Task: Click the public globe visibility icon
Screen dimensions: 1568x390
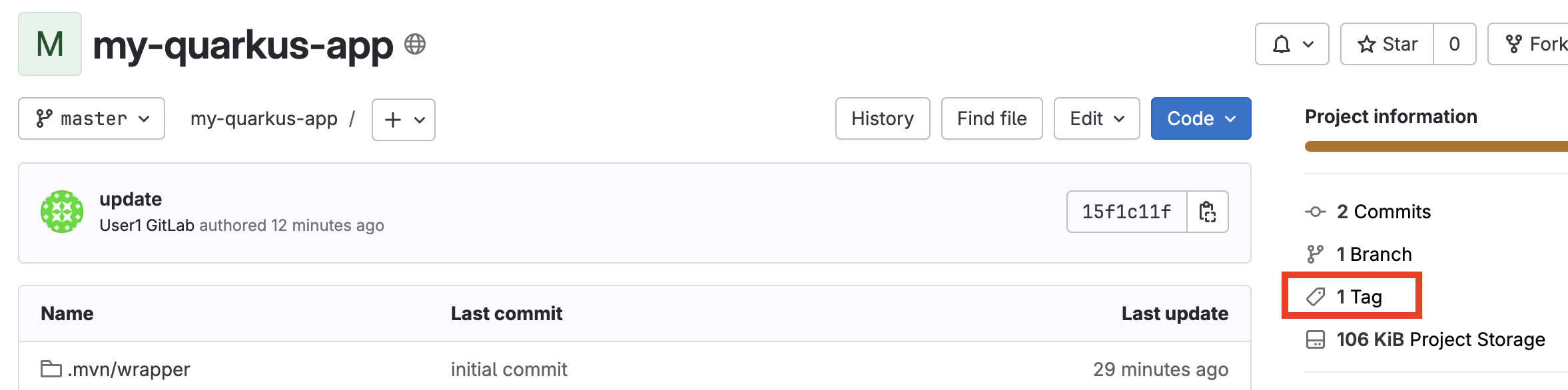Action: point(415,45)
